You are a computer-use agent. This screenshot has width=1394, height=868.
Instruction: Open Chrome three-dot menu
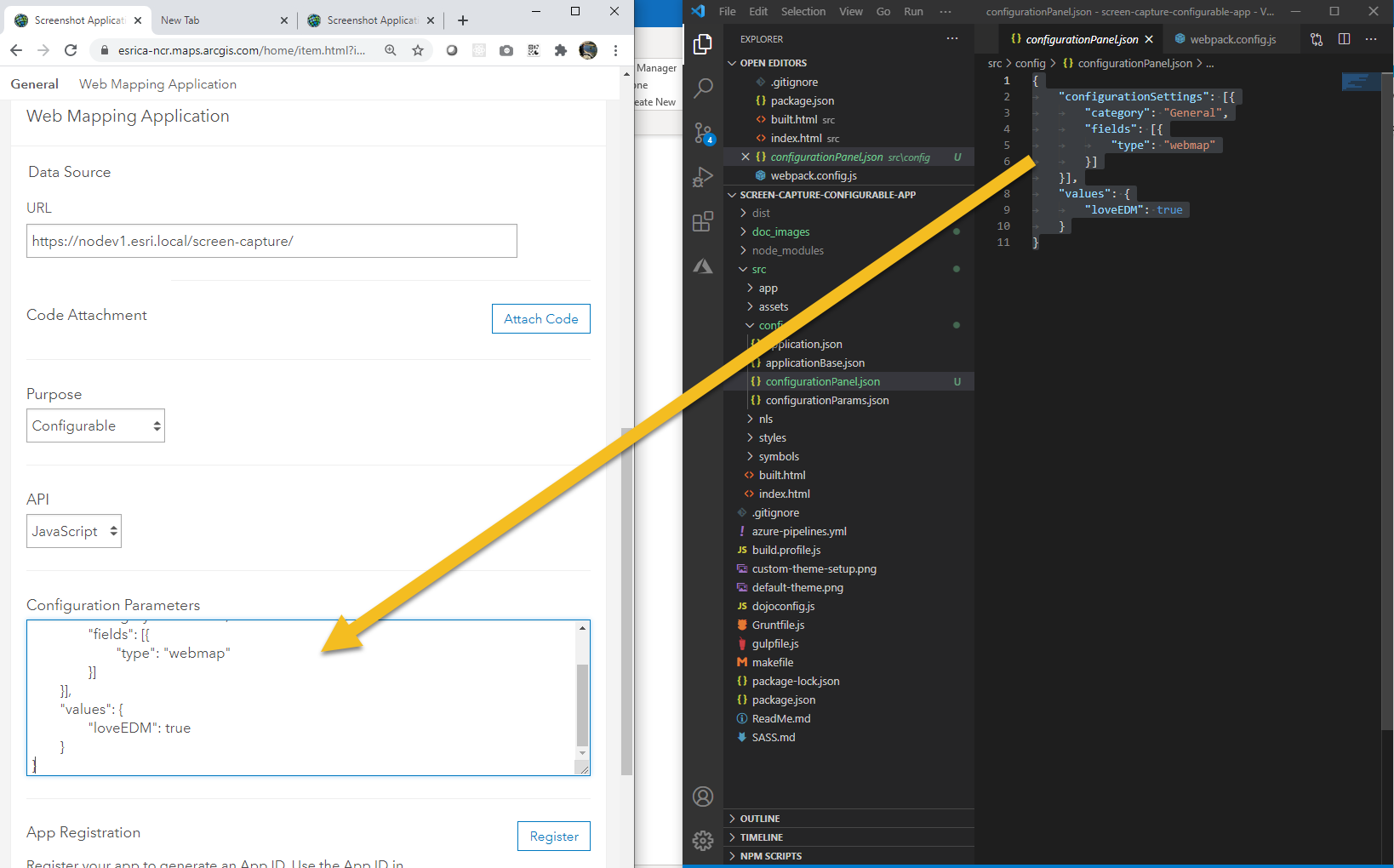coord(615,50)
